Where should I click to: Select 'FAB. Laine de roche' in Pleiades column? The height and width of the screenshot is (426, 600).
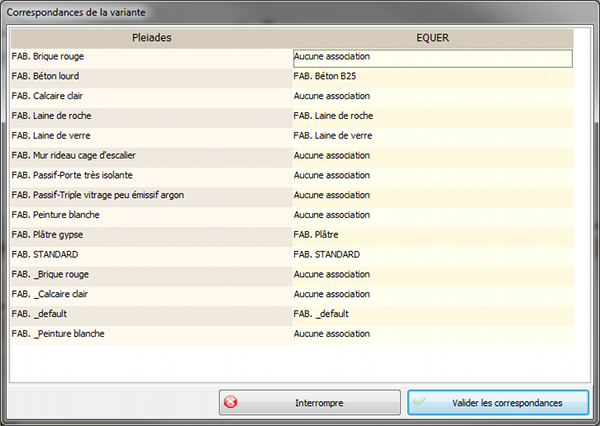(152, 118)
